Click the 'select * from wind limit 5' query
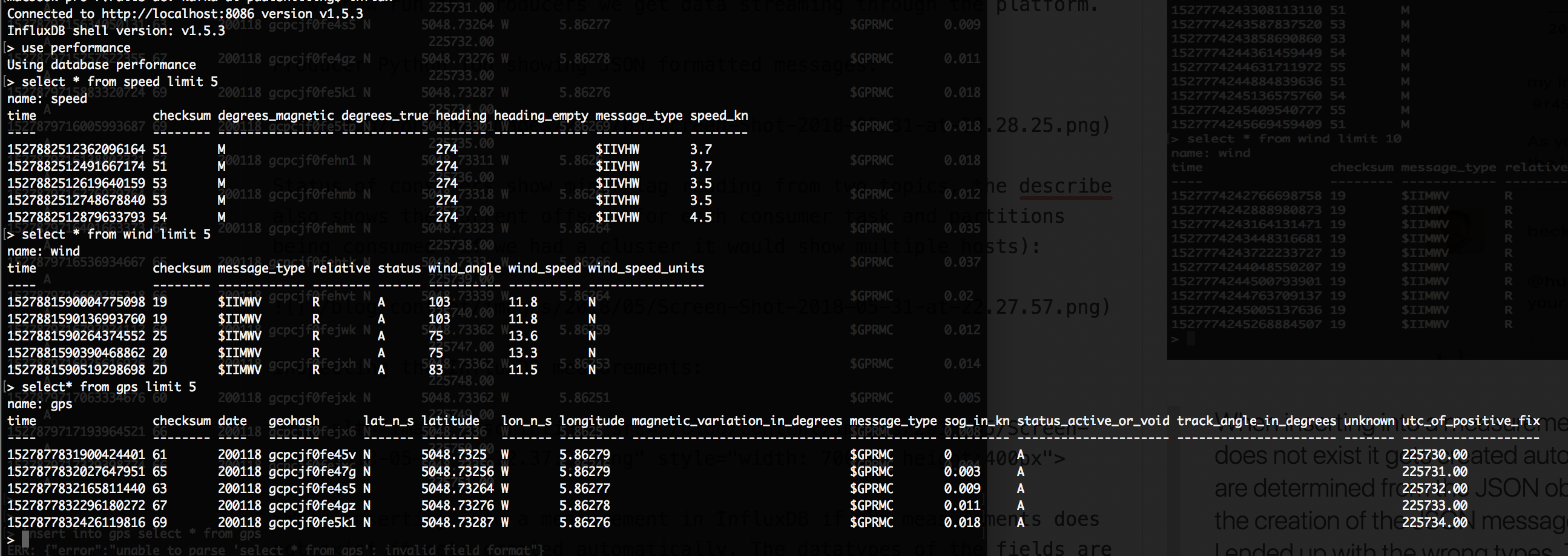Image resolution: width=1568 pixels, height=556 pixels. (x=116, y=234)
